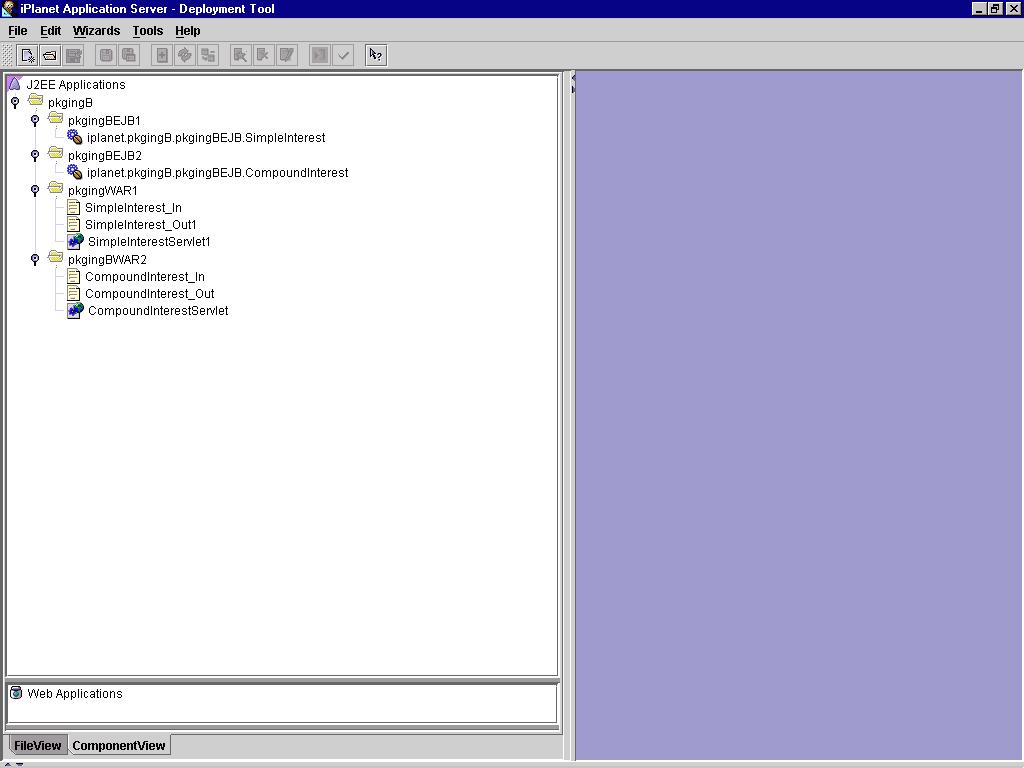Viewport: 1024px width, 768px height.
Task: Click the CompoundInterestServlet servlet icon
Action: [x=75, y=310]
